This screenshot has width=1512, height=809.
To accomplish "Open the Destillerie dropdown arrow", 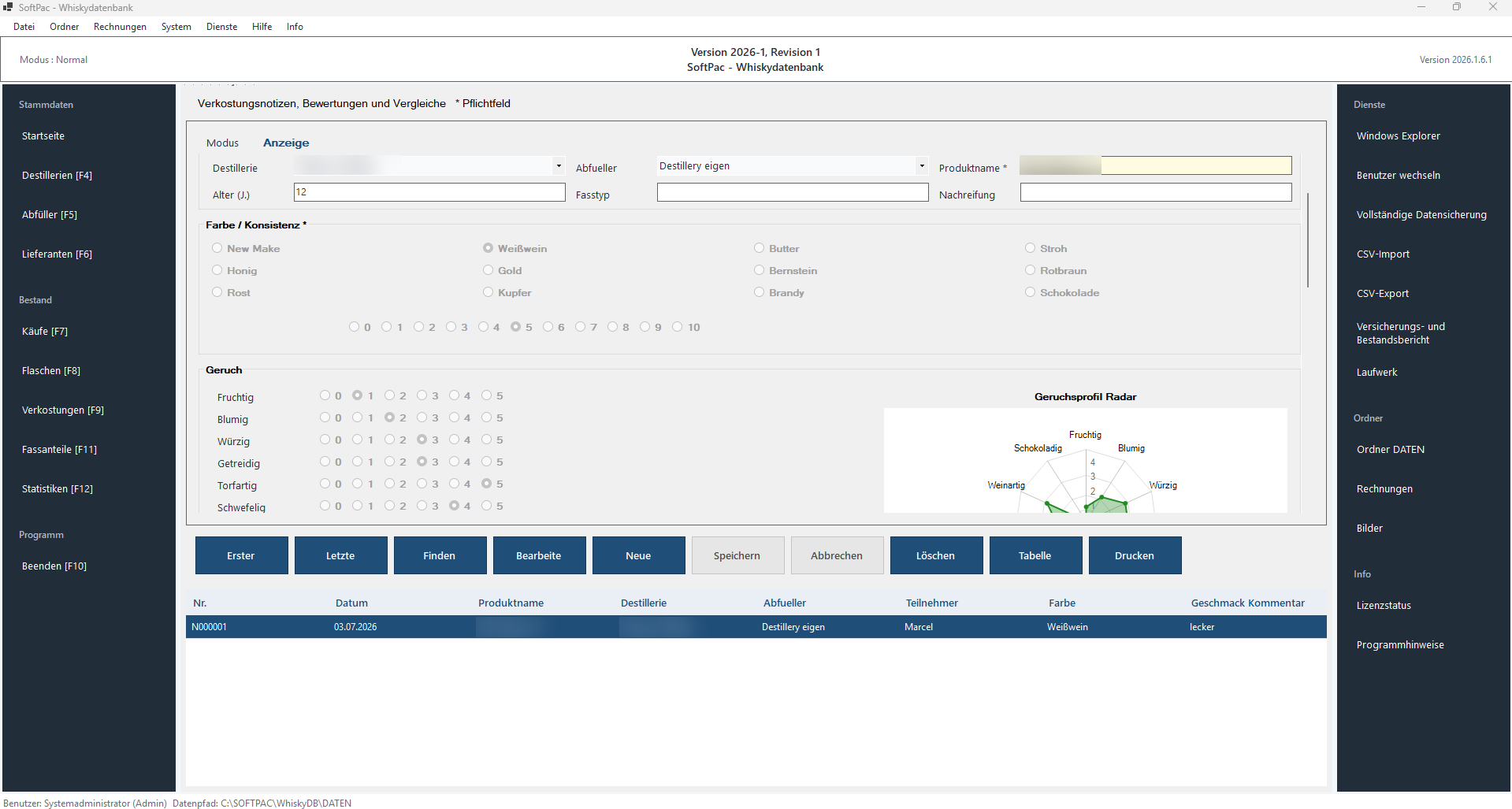I will click(x=559, y=166).
